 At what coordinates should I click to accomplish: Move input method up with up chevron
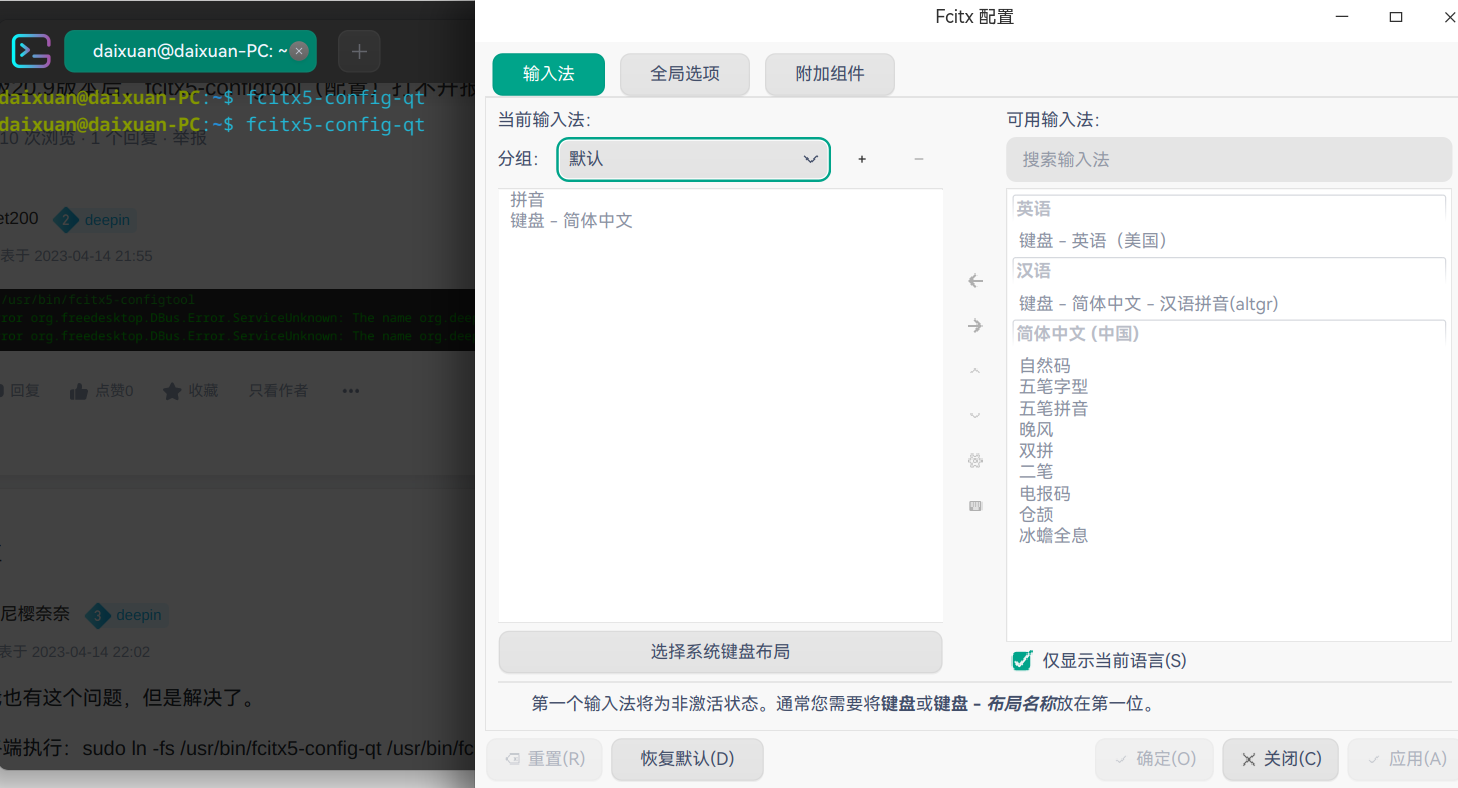pos(975,371)
